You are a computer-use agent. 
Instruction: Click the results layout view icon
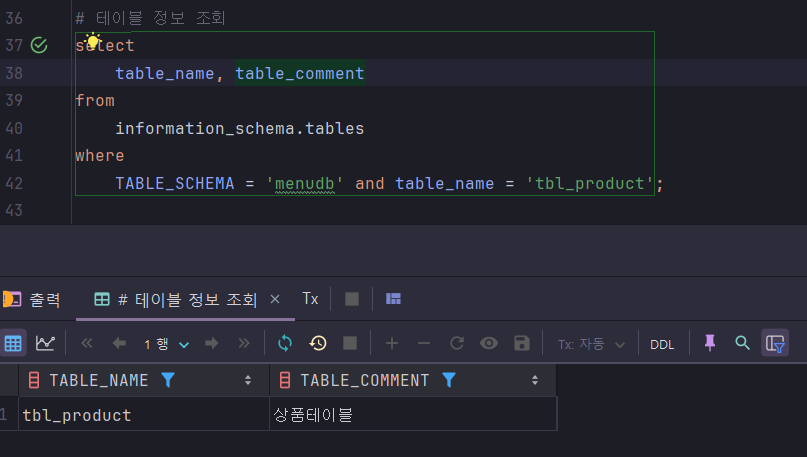click(393, 299)
